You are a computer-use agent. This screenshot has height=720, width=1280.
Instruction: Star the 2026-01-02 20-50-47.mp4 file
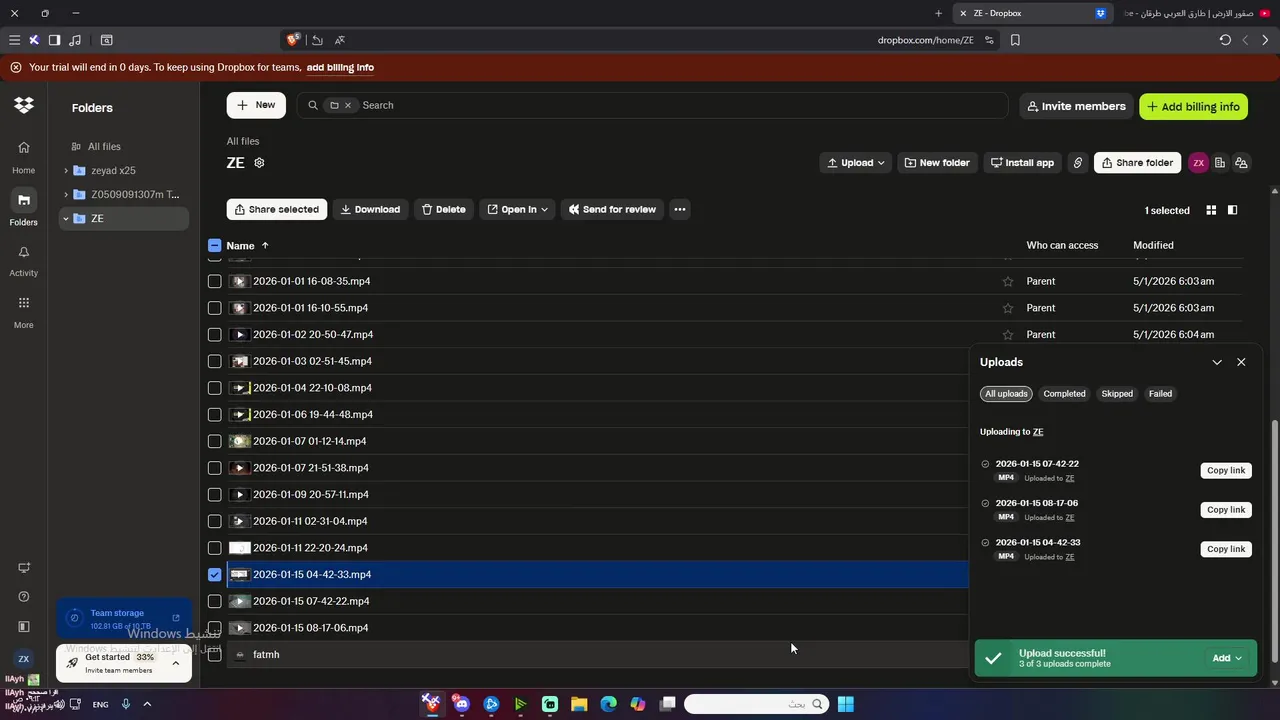[x=1008, y=335]
